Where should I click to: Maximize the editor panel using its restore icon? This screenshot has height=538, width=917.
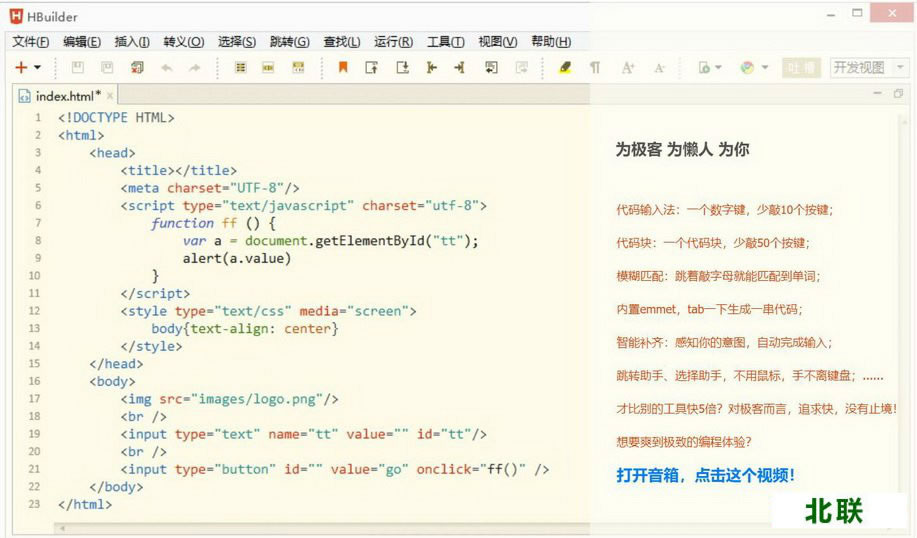coord(899,94)
